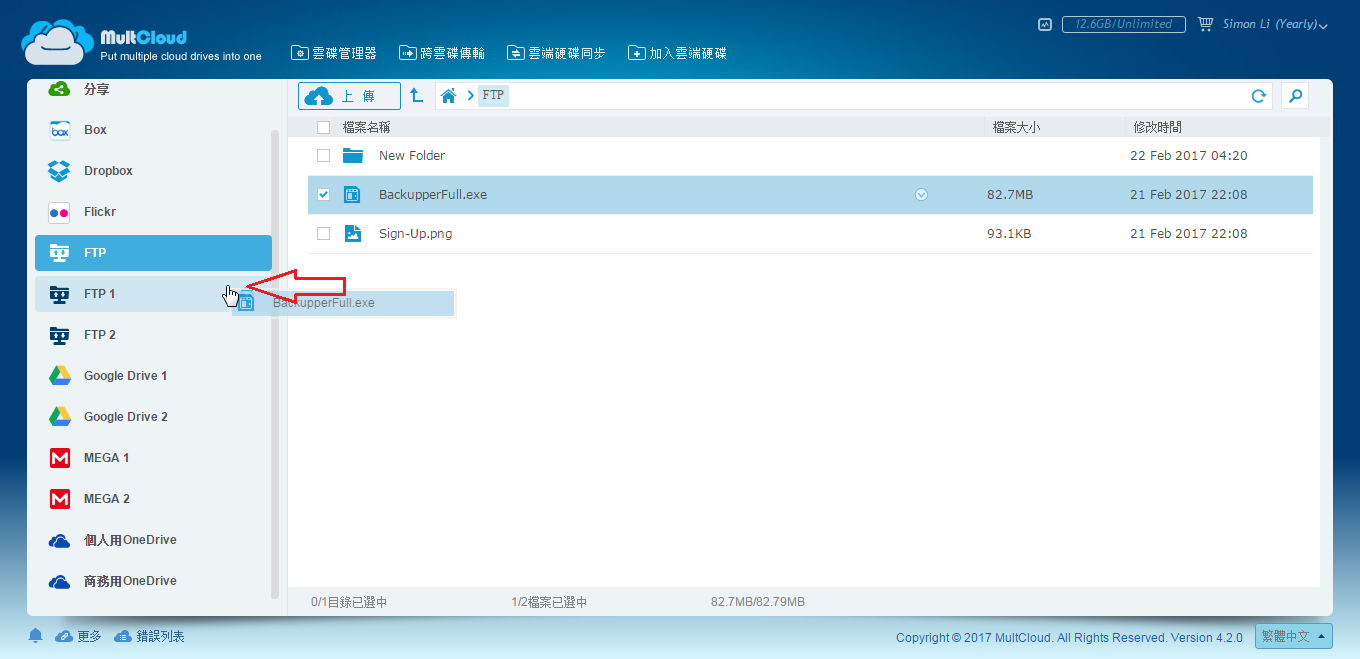1360x659 pixels.
Task: Refresh the file list
Action: coord(1259,96)
